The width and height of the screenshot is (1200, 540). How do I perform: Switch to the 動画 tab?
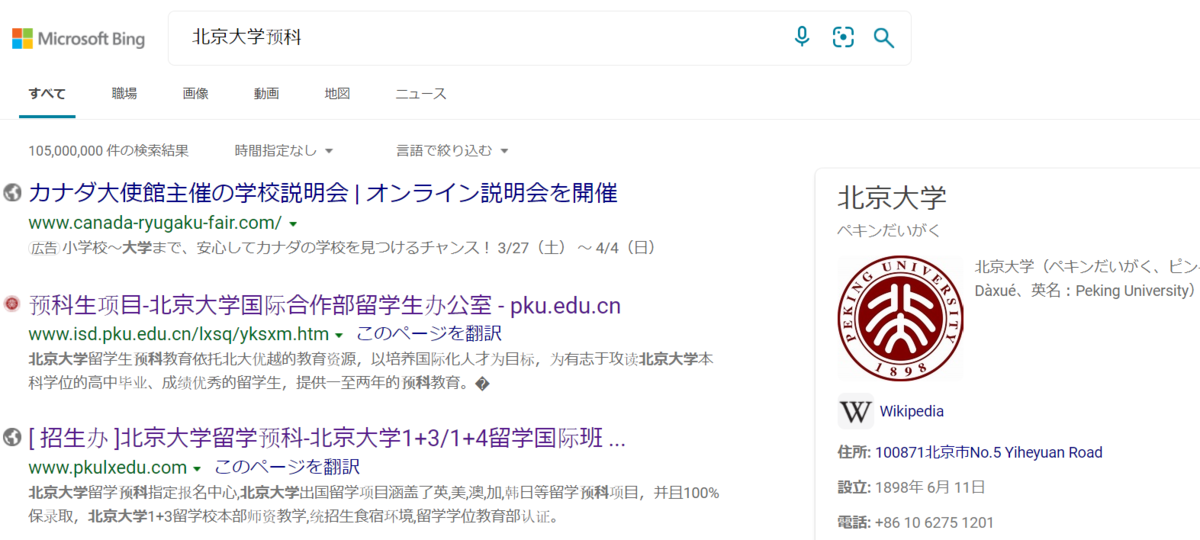click(x=266, y=94)
